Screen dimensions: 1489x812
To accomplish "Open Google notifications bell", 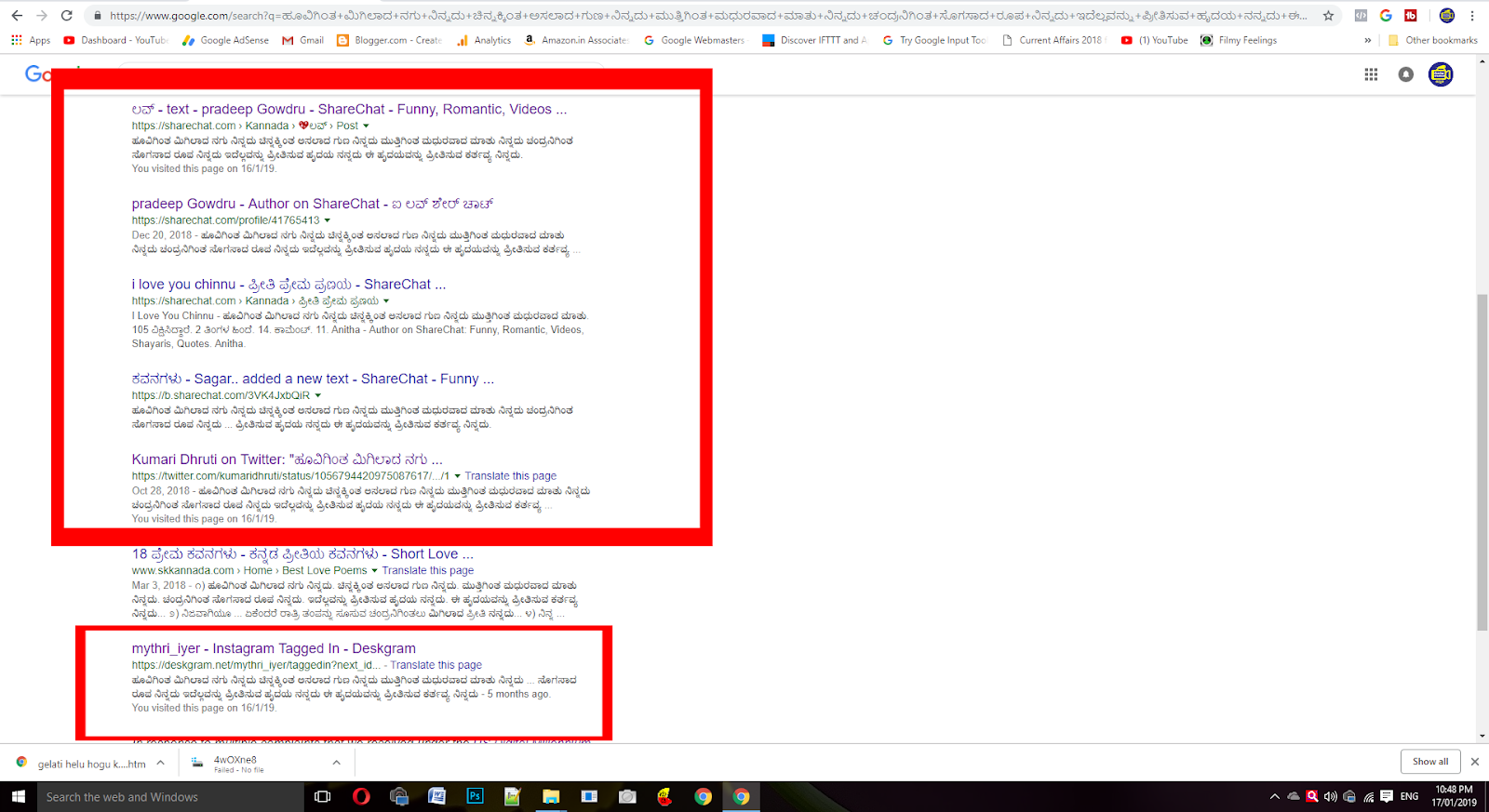I will pos(1405,74).
